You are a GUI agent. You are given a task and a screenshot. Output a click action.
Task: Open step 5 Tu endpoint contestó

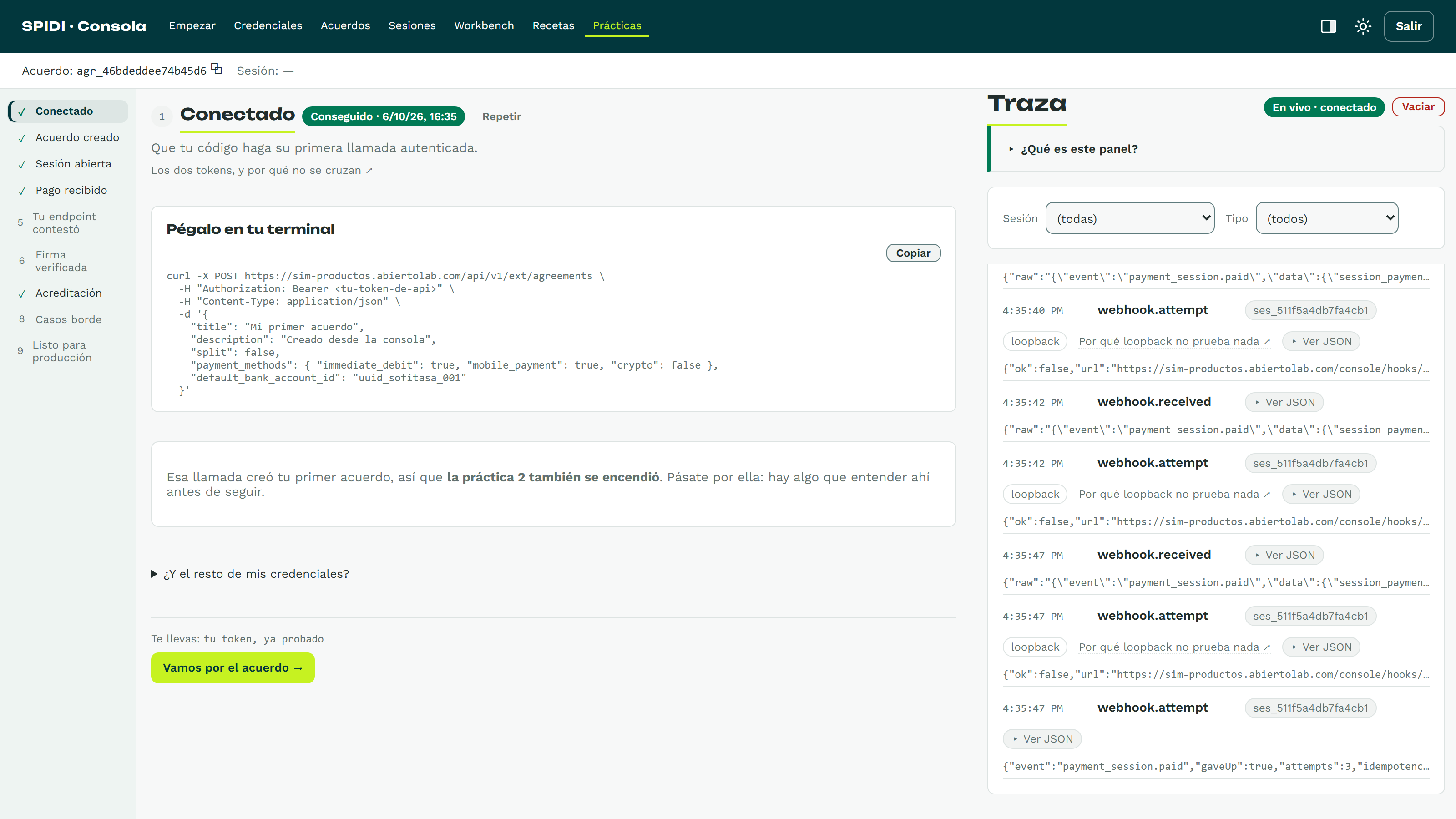pyautogui.click(x=68, y=222)
